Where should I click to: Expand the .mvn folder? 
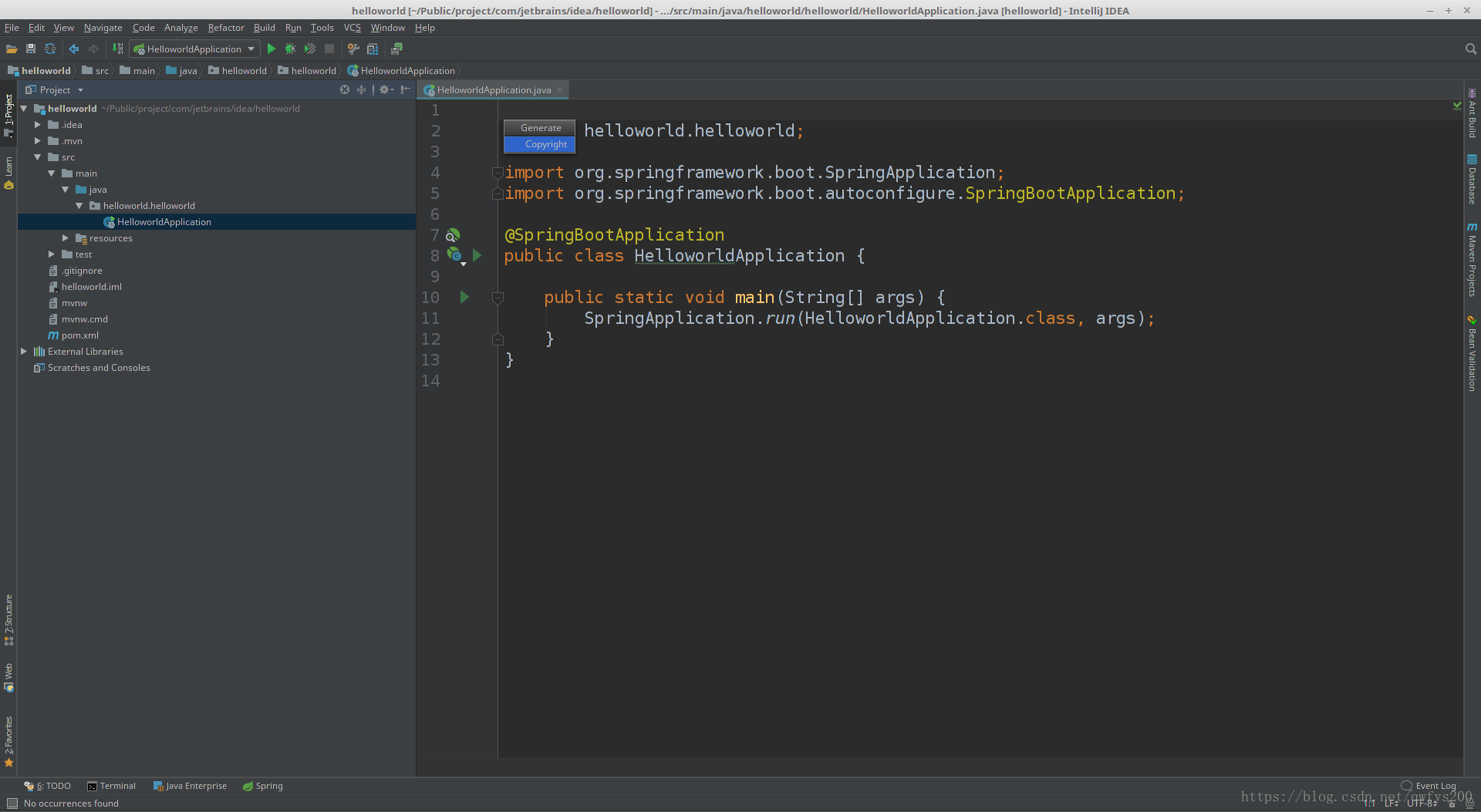pyautogui.click(x=37, y=140)
